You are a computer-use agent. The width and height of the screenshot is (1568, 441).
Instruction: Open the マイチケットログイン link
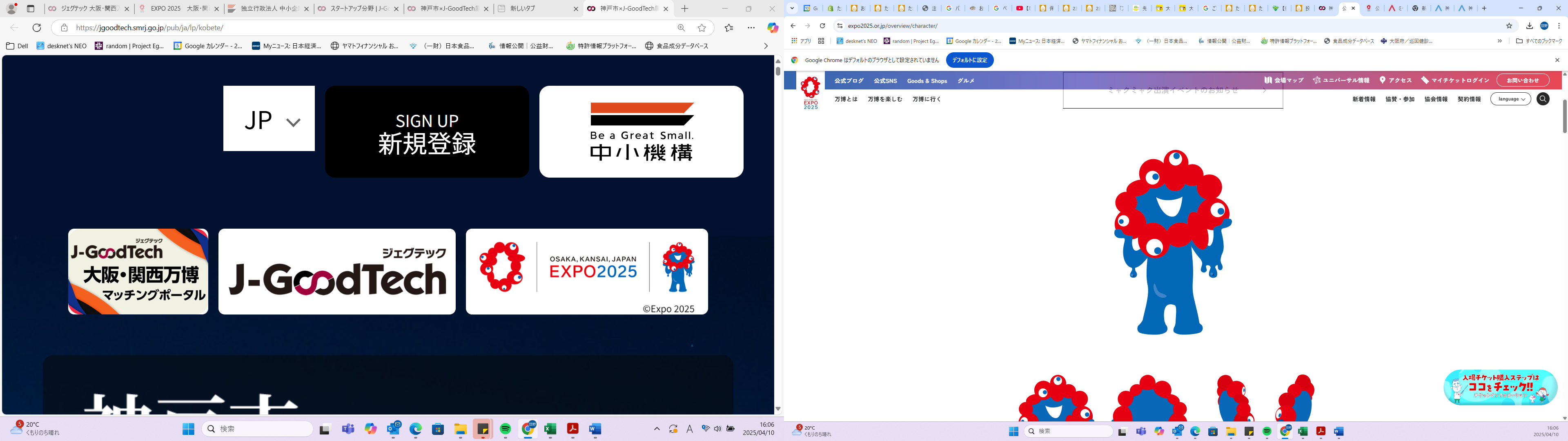1455,80
